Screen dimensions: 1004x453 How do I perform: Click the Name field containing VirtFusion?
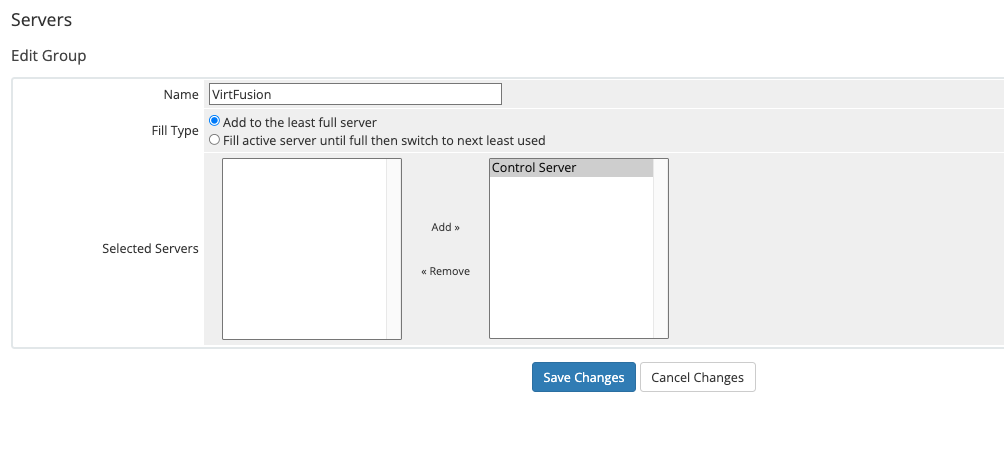pyautogui.click(x=355, y=94)
